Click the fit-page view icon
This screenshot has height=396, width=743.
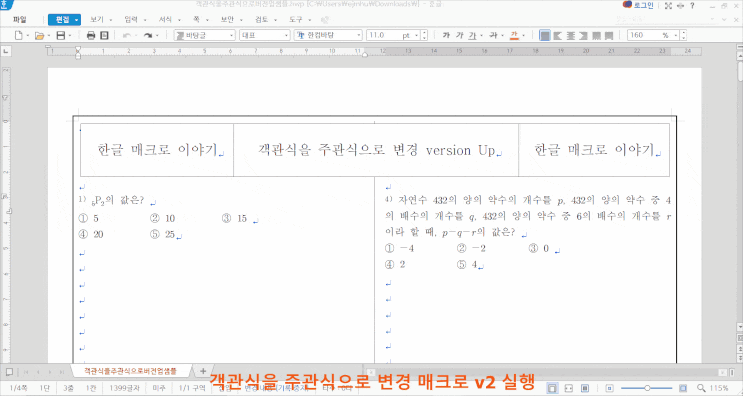(x=585, y=388)
